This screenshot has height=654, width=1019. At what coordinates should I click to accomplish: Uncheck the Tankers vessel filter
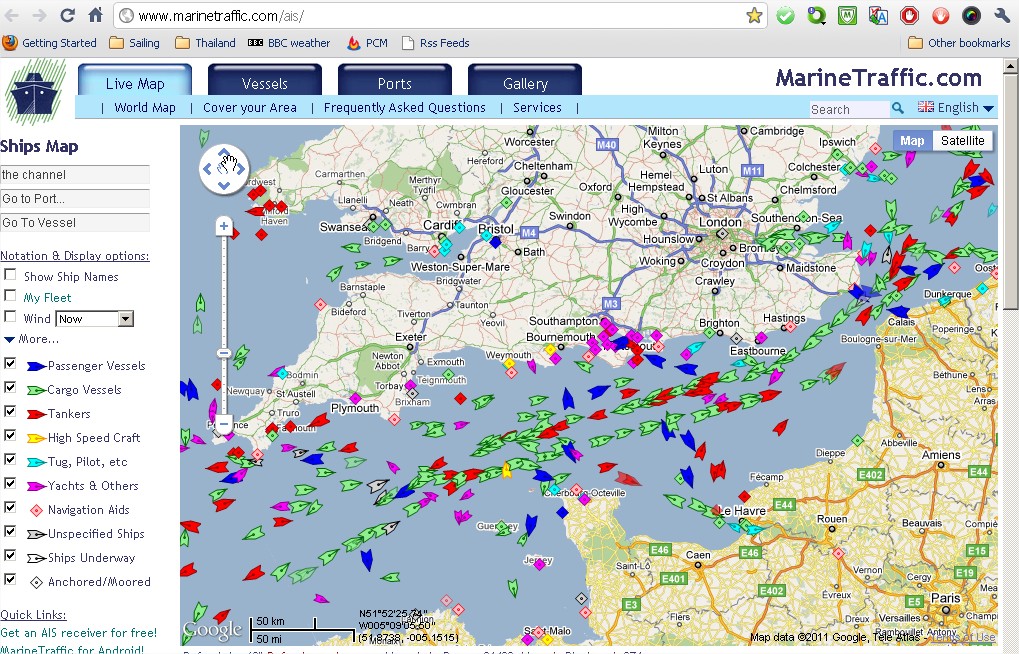(x=8, y=413)
